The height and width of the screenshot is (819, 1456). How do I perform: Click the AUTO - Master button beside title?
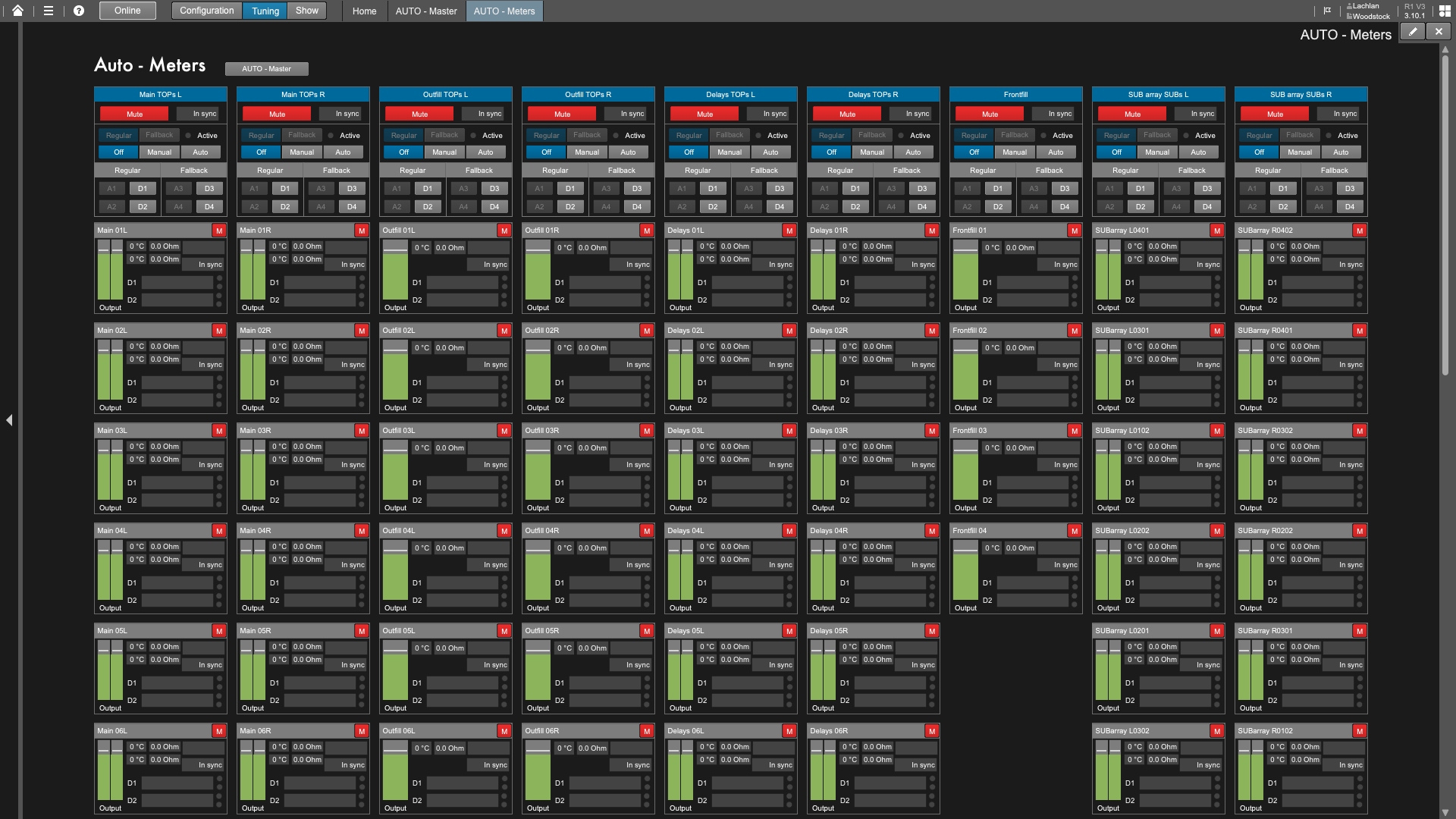coord(266,69)
